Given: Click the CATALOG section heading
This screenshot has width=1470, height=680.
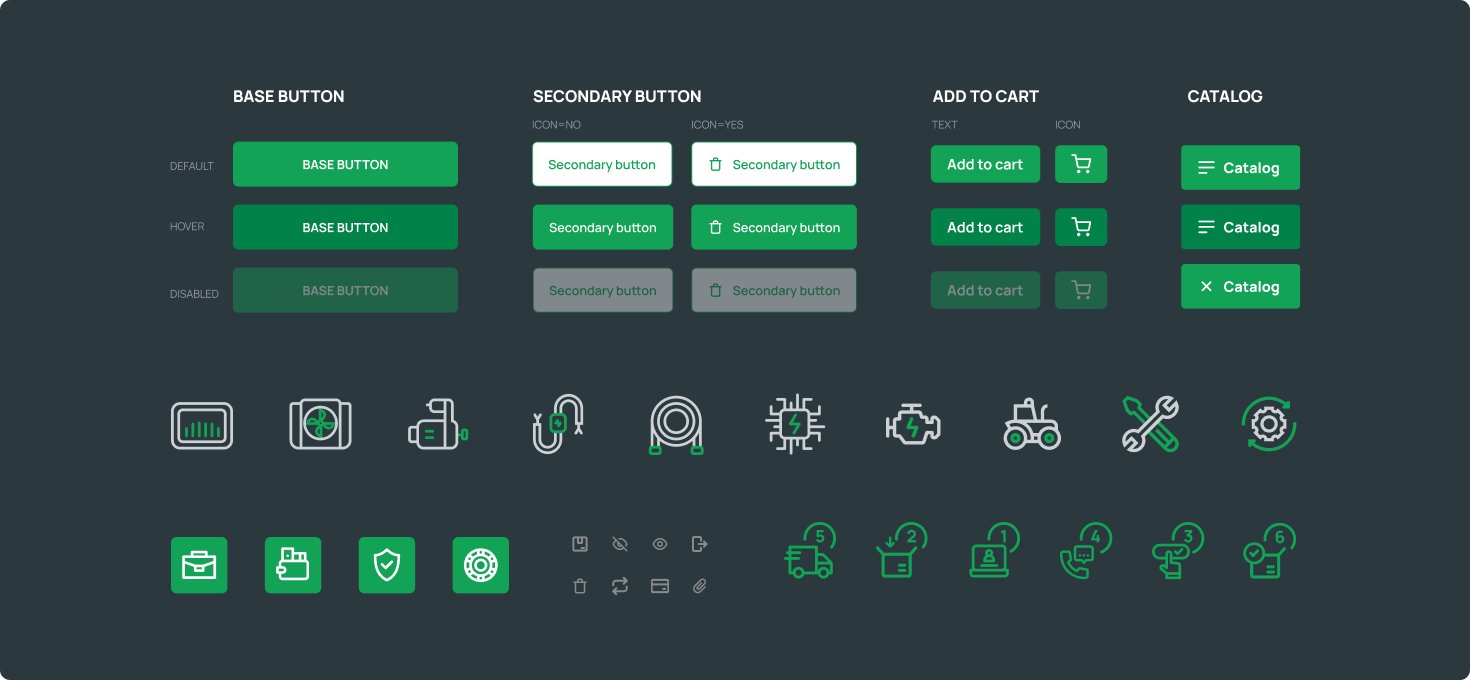Looking at the screenshot, I should [1225, 96].
